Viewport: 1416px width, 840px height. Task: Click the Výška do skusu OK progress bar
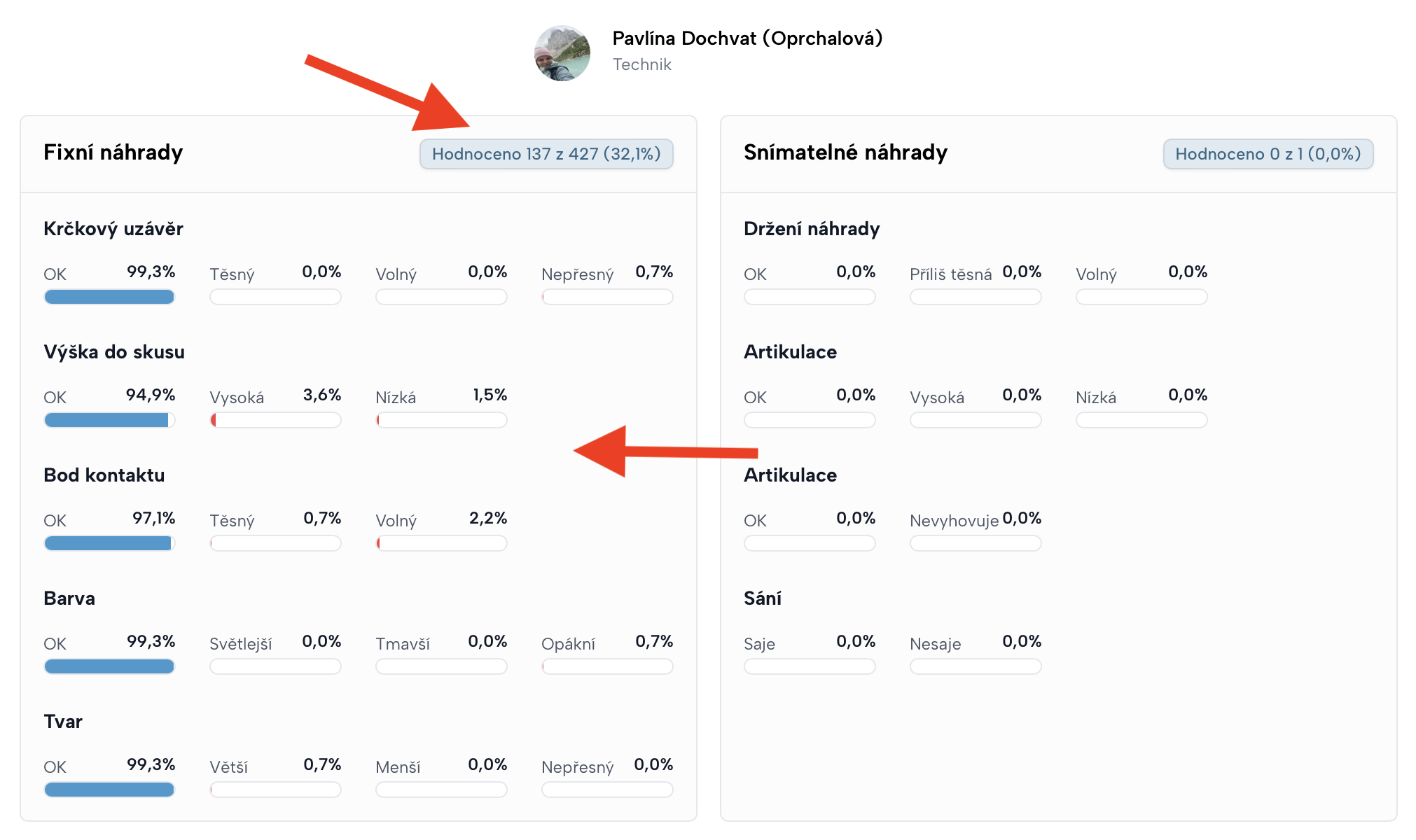coord(109,421)
